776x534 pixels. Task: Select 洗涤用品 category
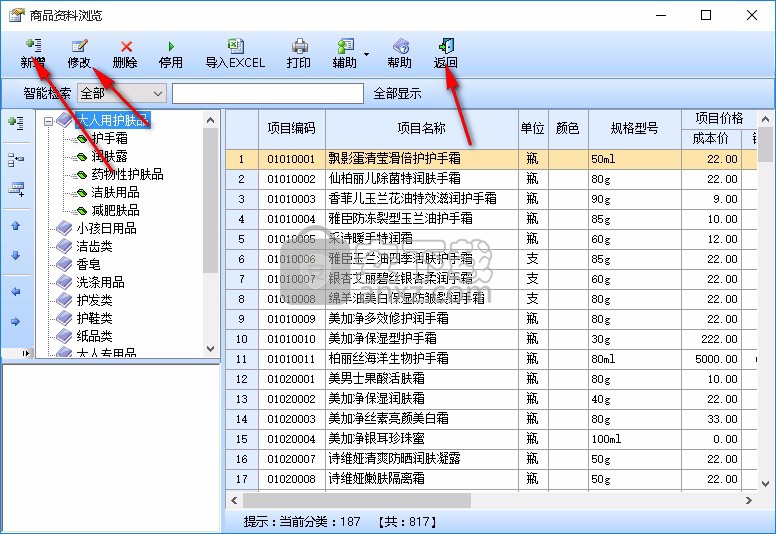click(x=100, y=282)
